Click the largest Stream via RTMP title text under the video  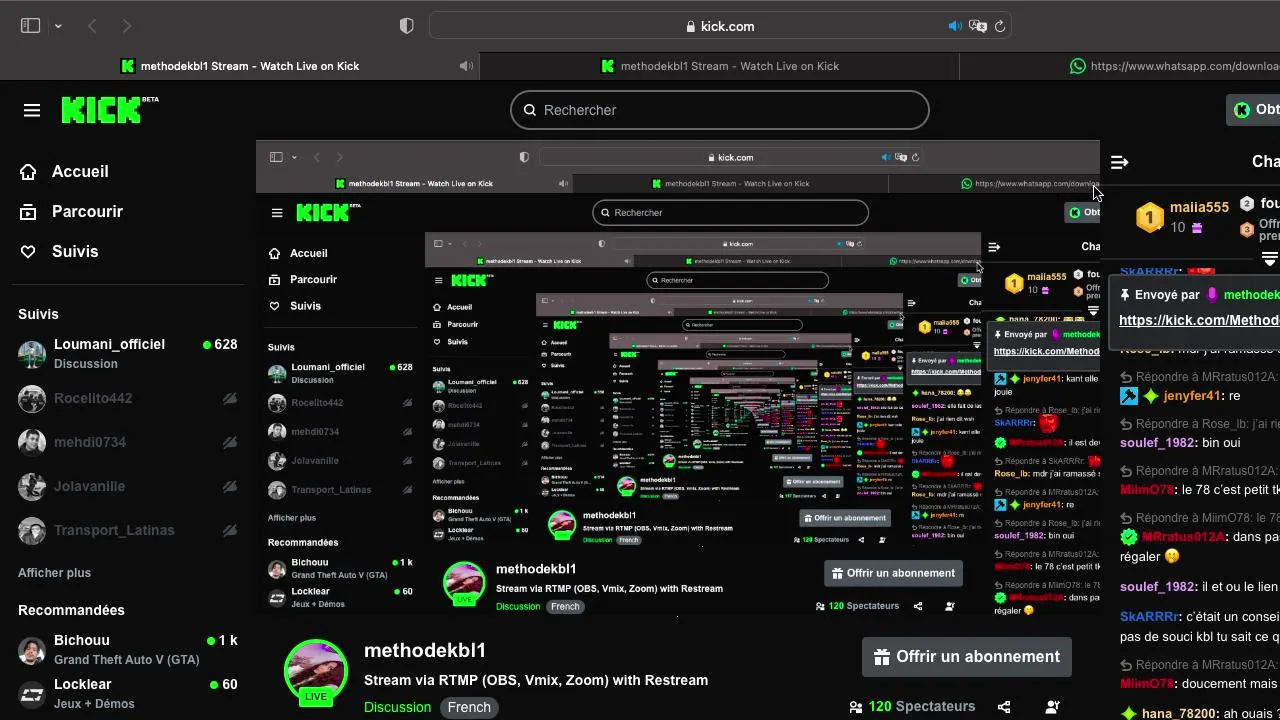[x=536, y=680]
